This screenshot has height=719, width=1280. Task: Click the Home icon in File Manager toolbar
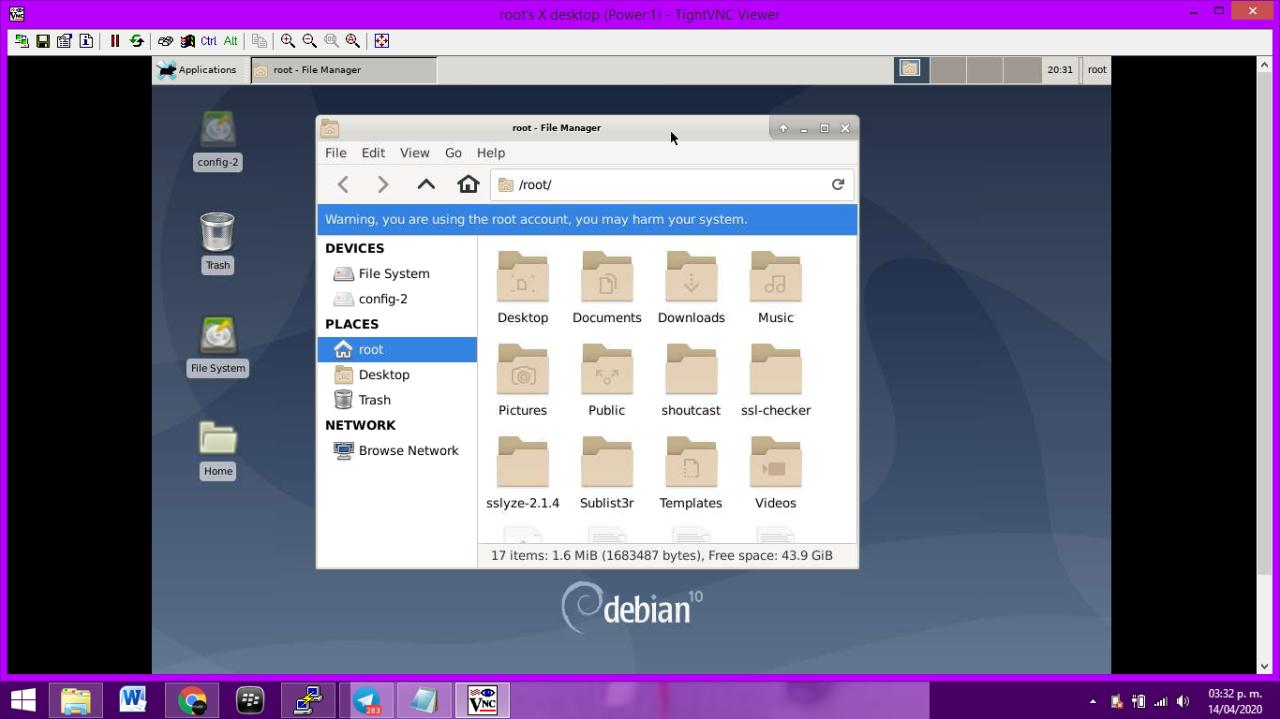[468, 184]
